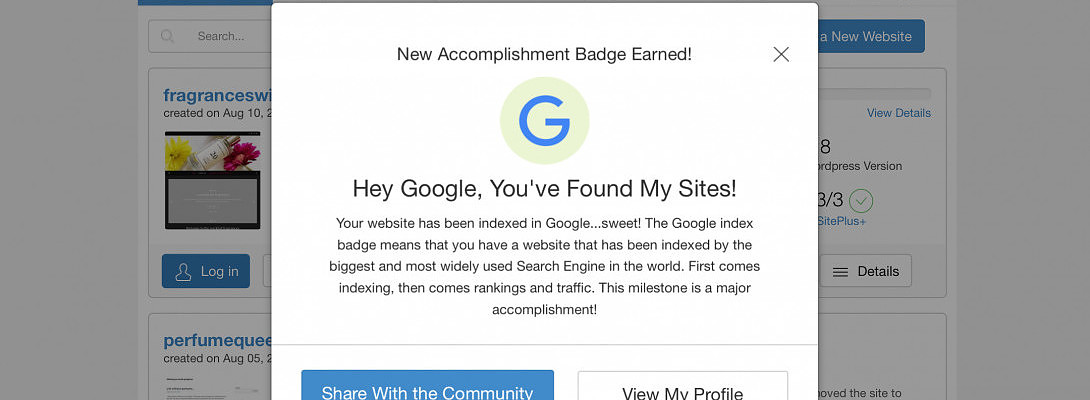Click the Hey Google badge headline
The image size is (1090, 400).
[544, 188]
